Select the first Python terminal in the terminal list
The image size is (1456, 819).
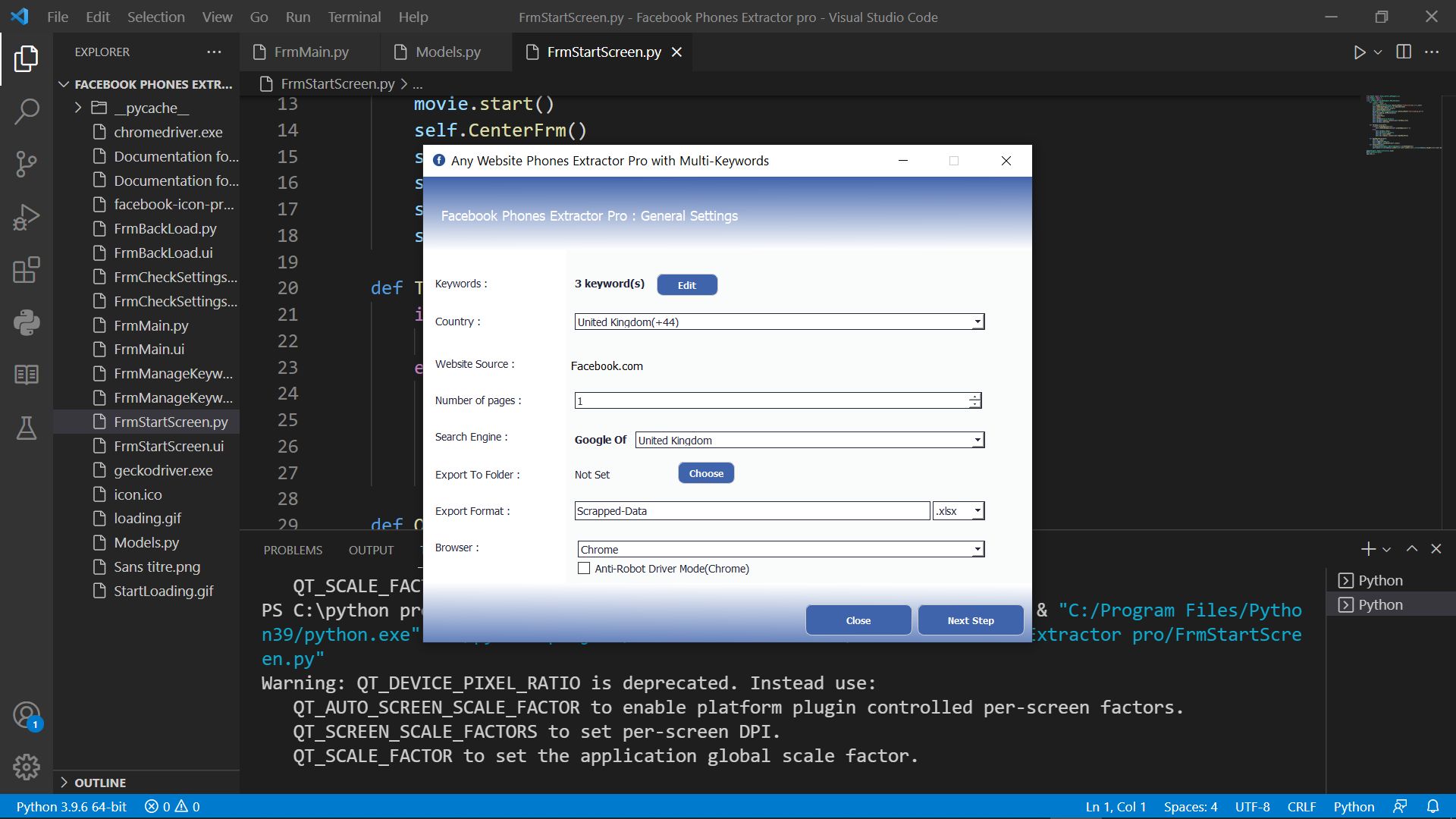pyautogui.click(x=1392, y=581)
